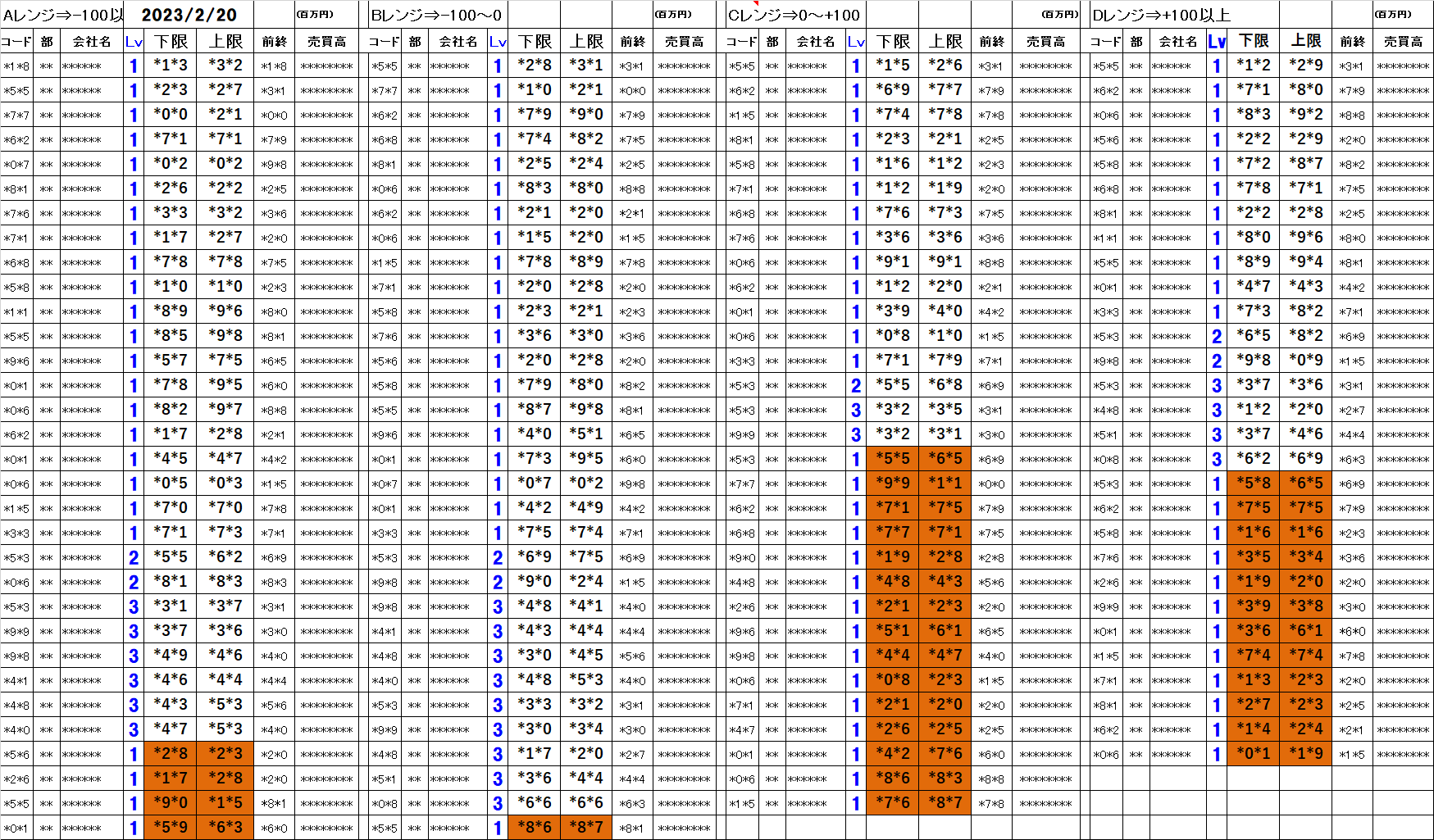Click the 部 column header in C range
Screen dimensions: 1434x840
coord(772,41)
